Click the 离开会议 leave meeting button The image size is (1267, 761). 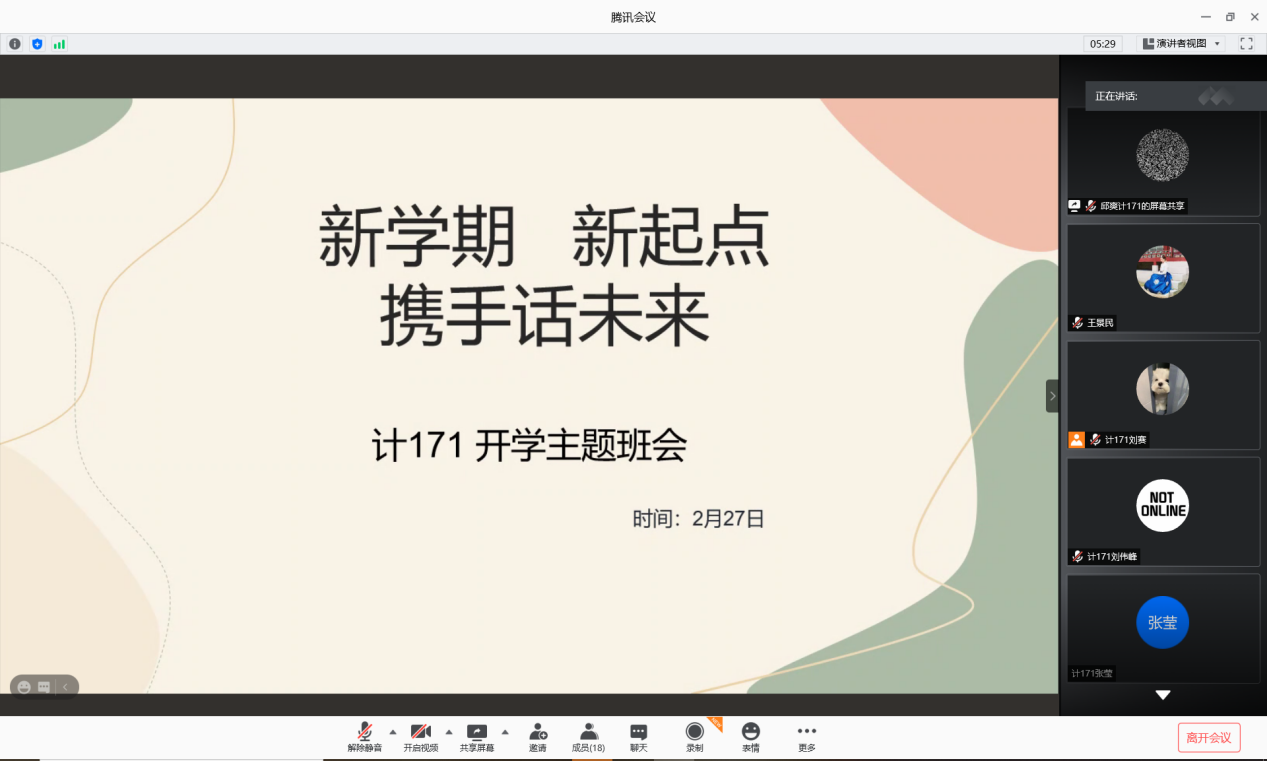1208,738
